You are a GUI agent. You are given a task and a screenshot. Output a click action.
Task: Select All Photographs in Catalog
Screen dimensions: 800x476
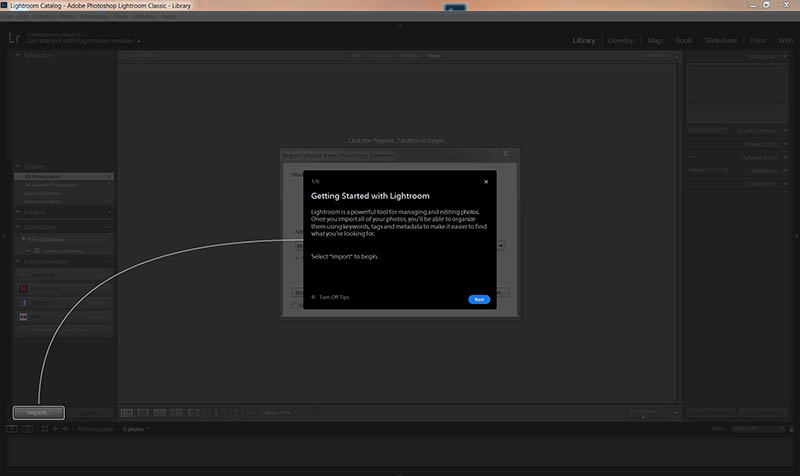tap(63, 177)
